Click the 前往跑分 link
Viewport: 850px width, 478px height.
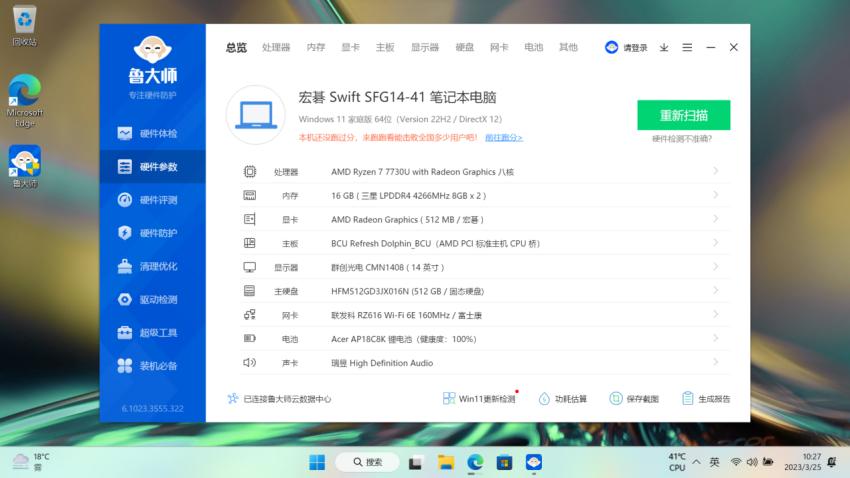(504, 138)
